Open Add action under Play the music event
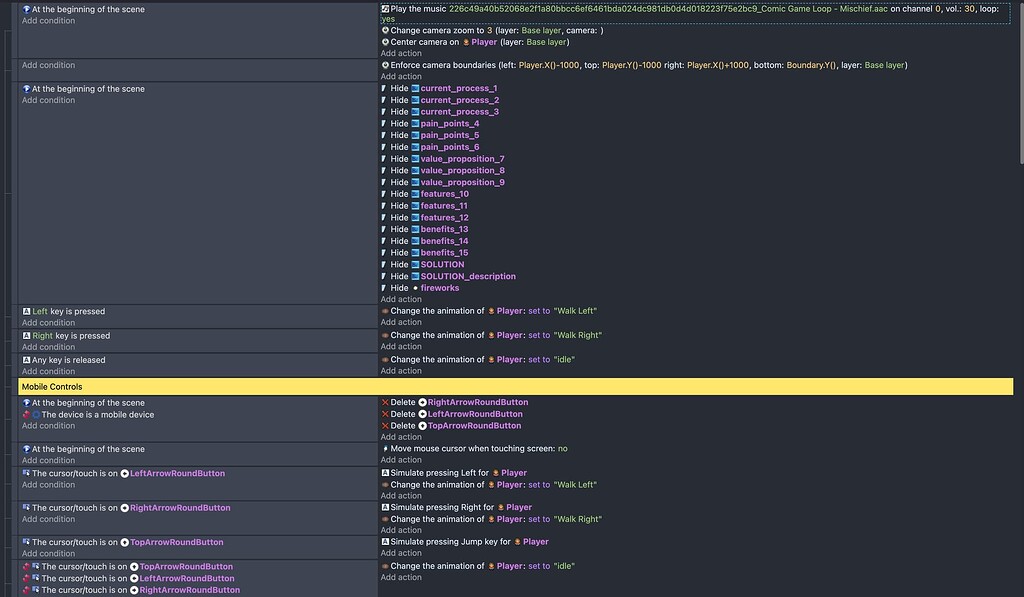Viewport: 1024px width, 597px height. [x=399, y=52]
